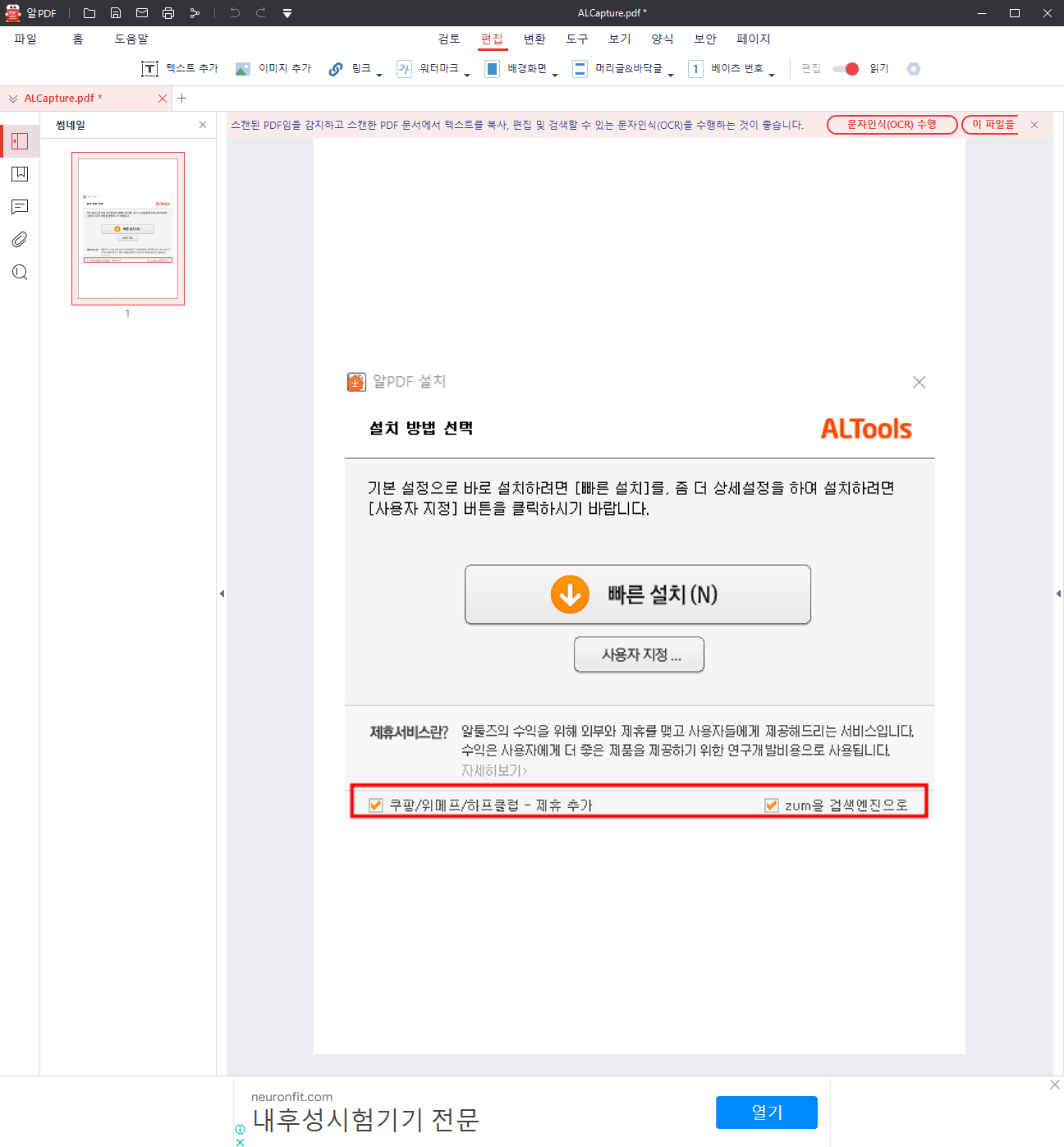Switch to the 도구 tab

(577, 39)
